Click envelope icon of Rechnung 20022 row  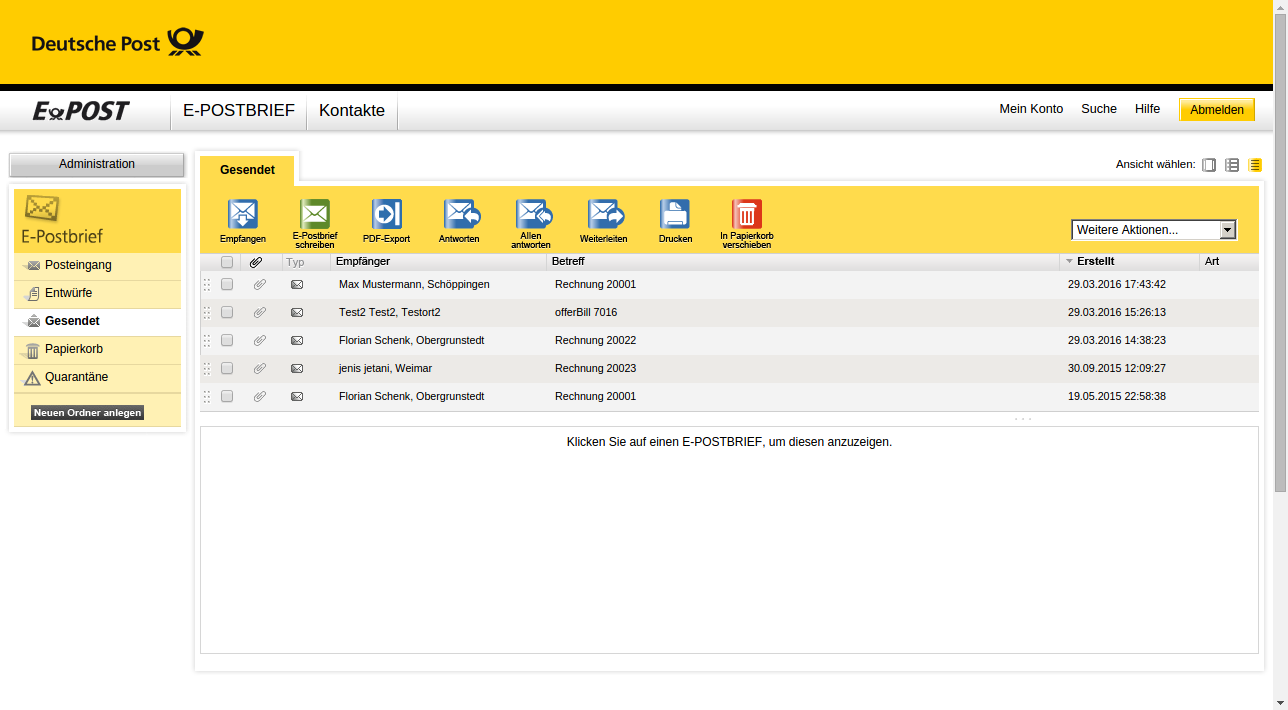tap(297, 340)
